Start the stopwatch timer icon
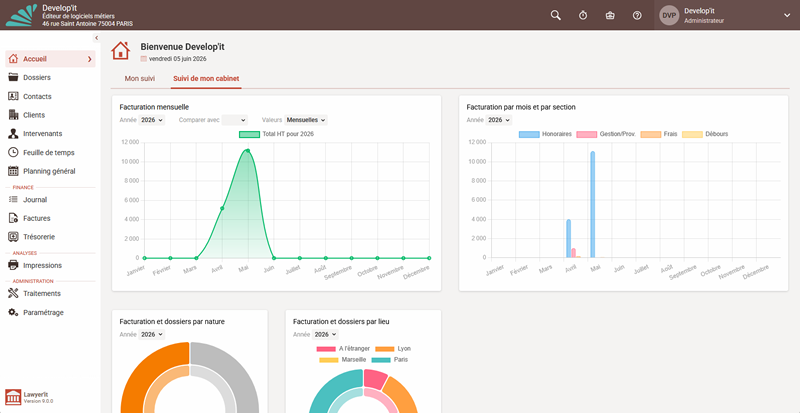 (x=583, y=15)
